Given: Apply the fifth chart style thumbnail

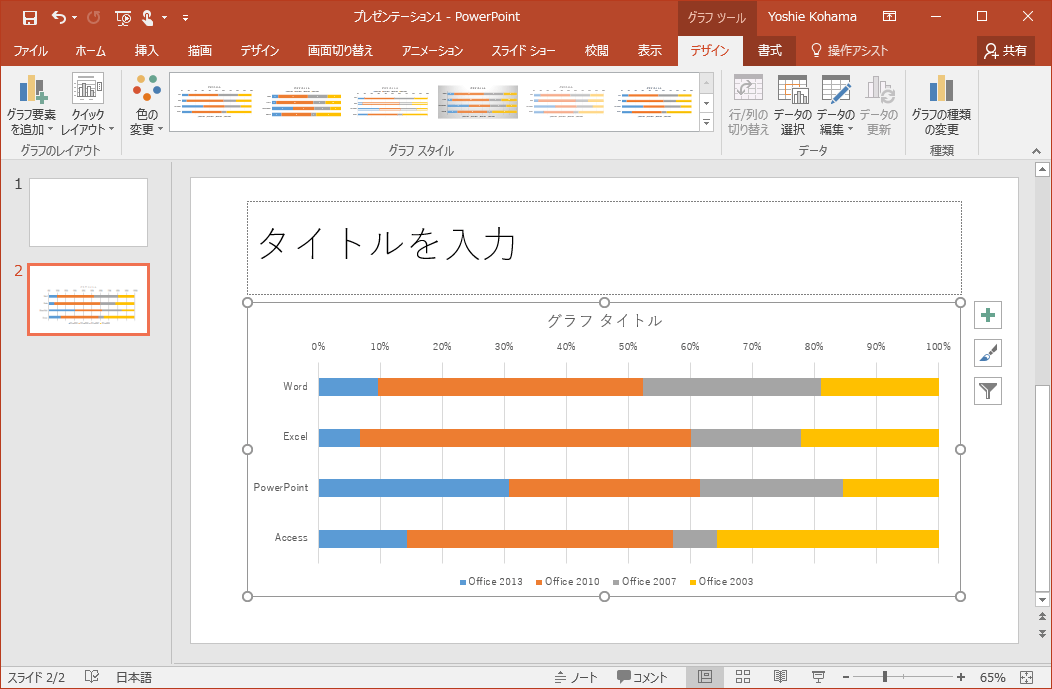Looking at the screenshot, I should [x=566, y=102].
